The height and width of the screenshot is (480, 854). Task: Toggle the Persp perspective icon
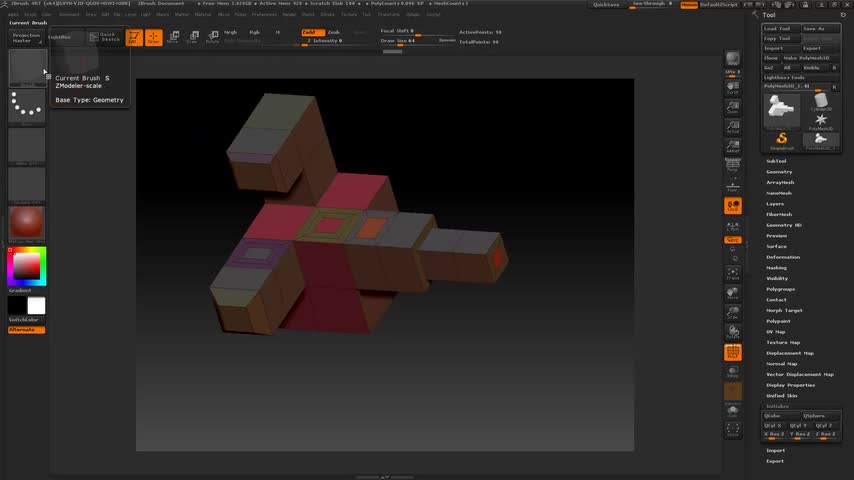click(733, 165)
